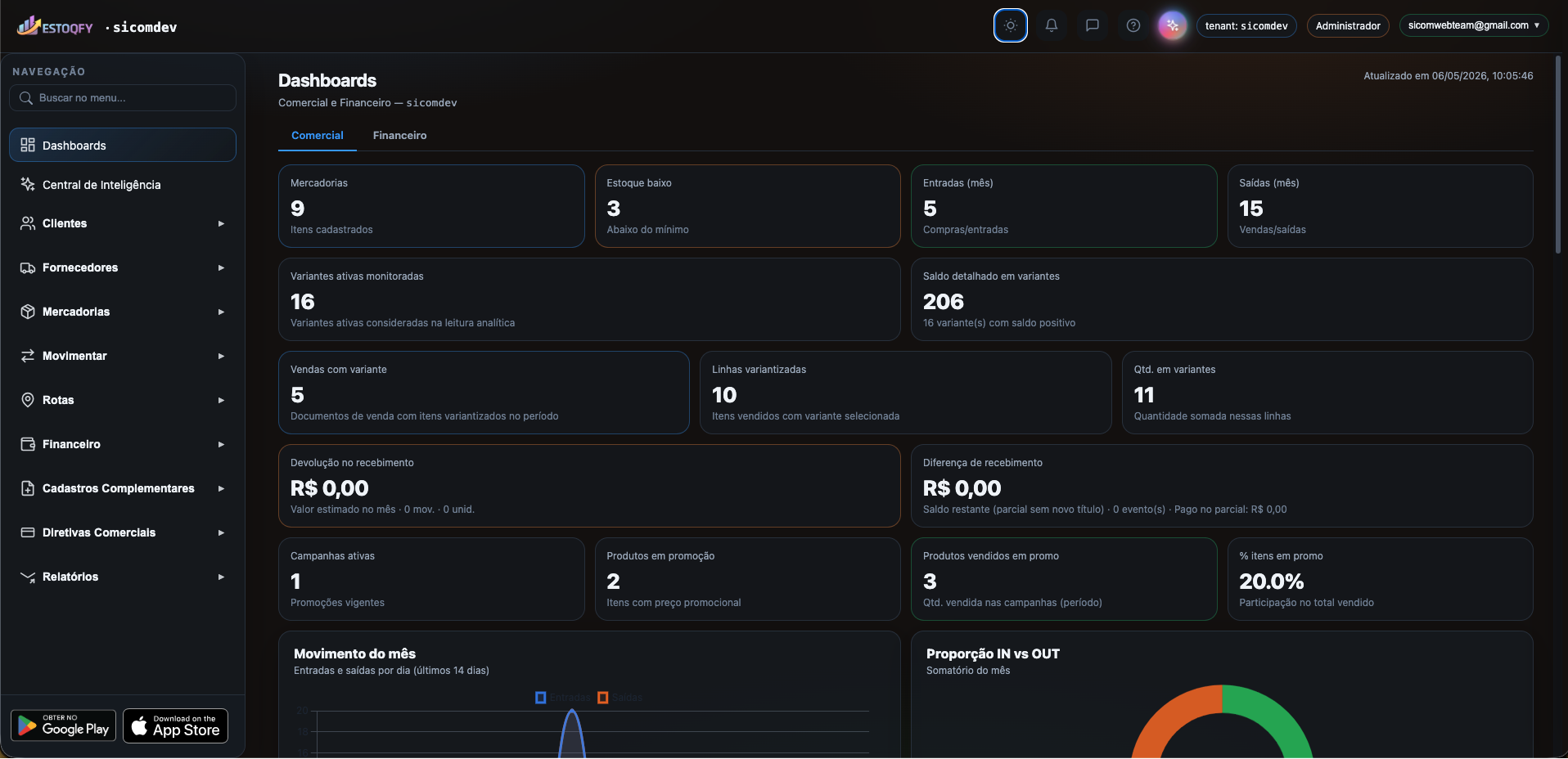Open the help question mark icon
This screenshot has height=759, width=1568.
coord(1133,25)
